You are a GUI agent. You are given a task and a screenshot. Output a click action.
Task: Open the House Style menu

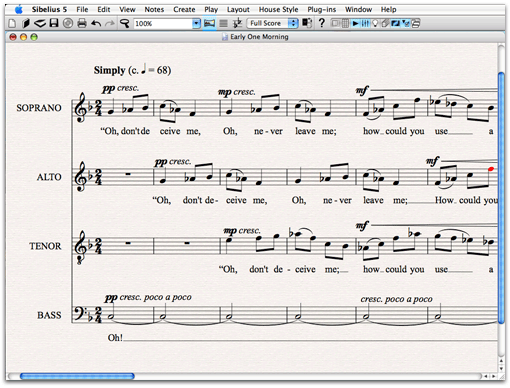click(x=278, y=9)
